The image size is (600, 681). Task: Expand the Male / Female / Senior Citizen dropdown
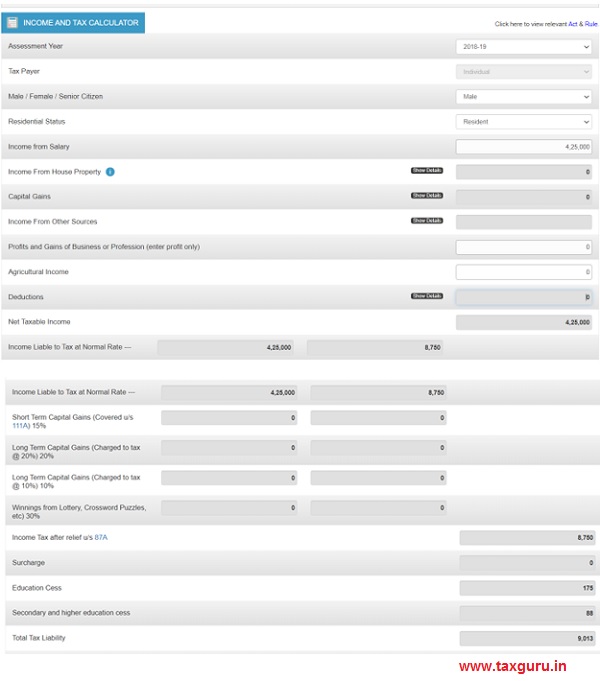click(x=523, y=97)
